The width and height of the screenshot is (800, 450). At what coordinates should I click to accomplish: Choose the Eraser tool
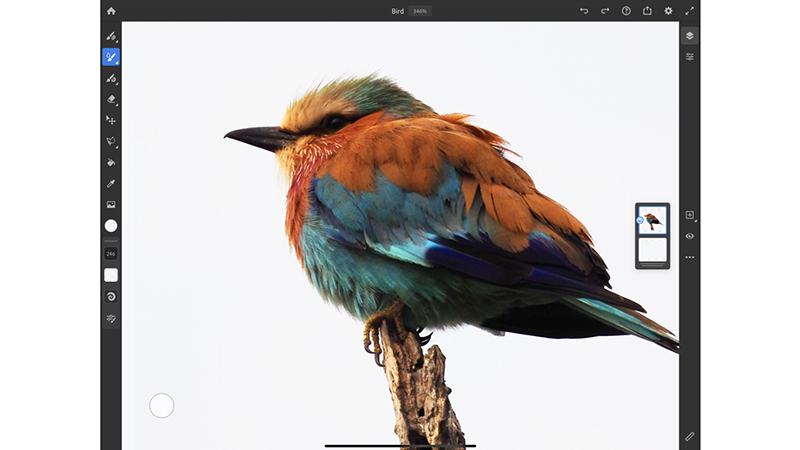[111, 99]
